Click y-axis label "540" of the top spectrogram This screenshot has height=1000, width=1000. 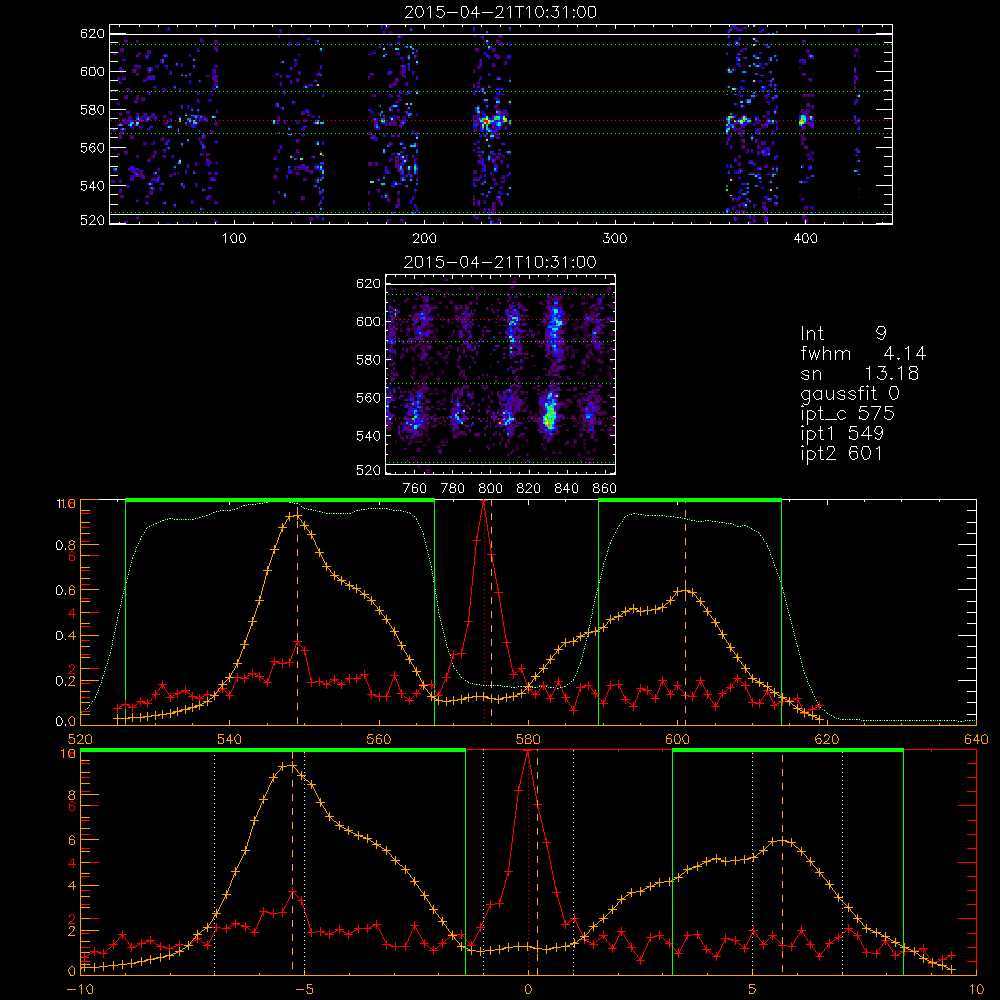pos(92,186)
